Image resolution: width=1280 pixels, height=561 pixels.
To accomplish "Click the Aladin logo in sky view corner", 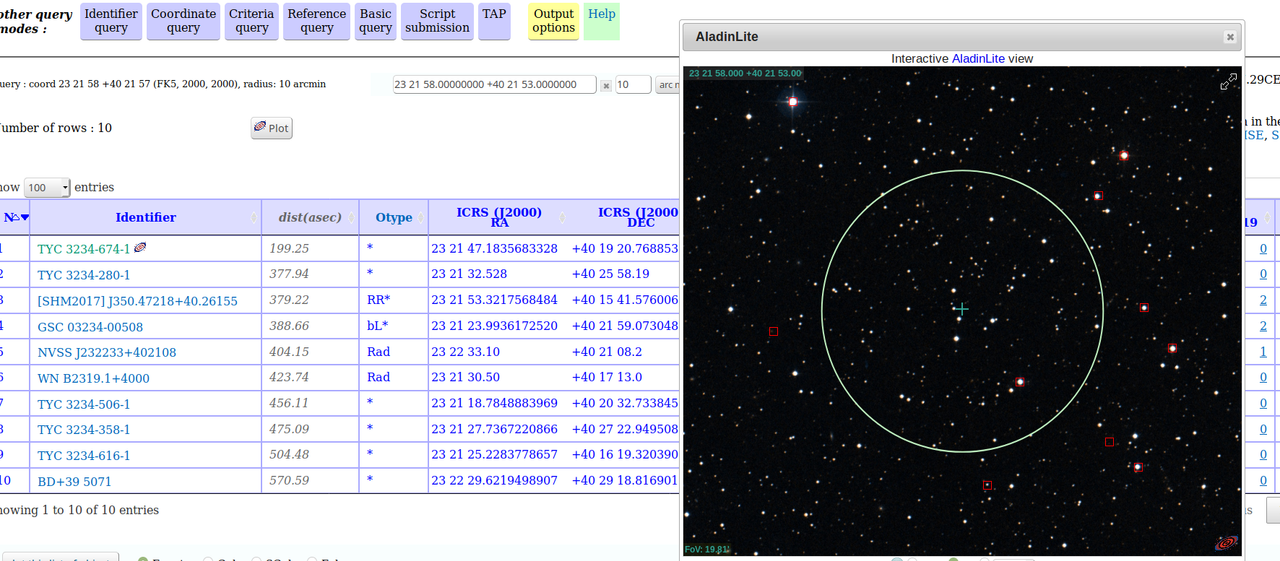I will coord(1226,543).
